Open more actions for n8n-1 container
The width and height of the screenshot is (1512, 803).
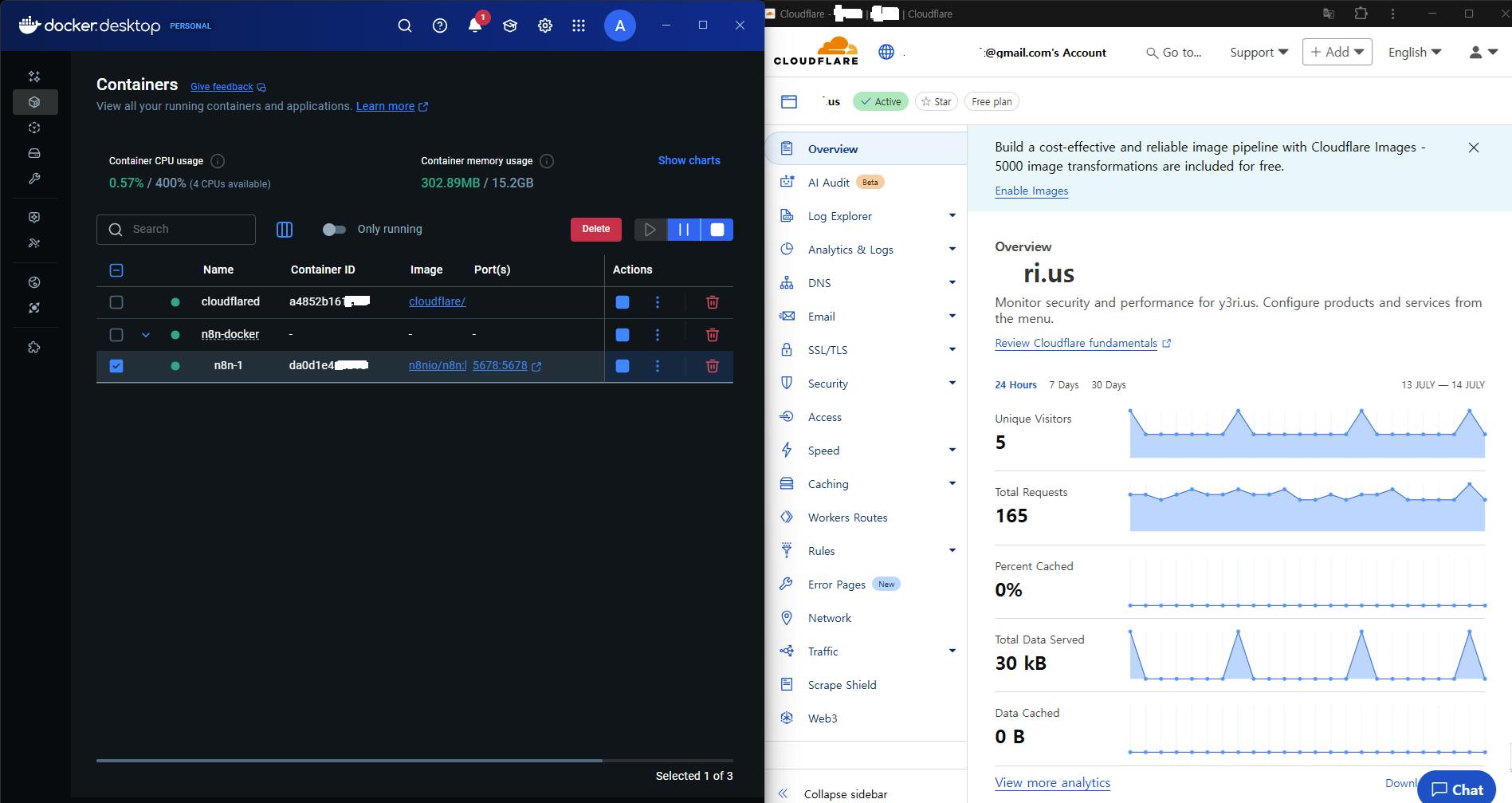[658, 366]
